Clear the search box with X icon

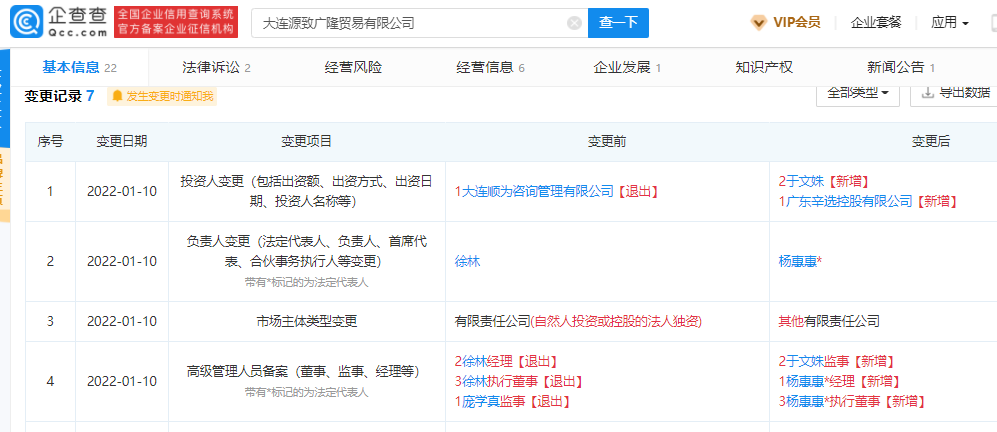click(x=574, y=24)
